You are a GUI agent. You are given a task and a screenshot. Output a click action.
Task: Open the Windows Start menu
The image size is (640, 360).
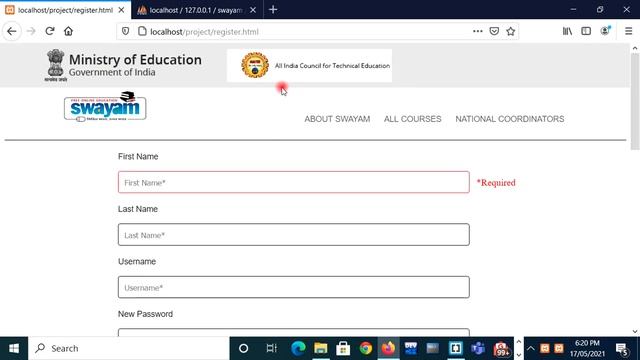point(14,348)
